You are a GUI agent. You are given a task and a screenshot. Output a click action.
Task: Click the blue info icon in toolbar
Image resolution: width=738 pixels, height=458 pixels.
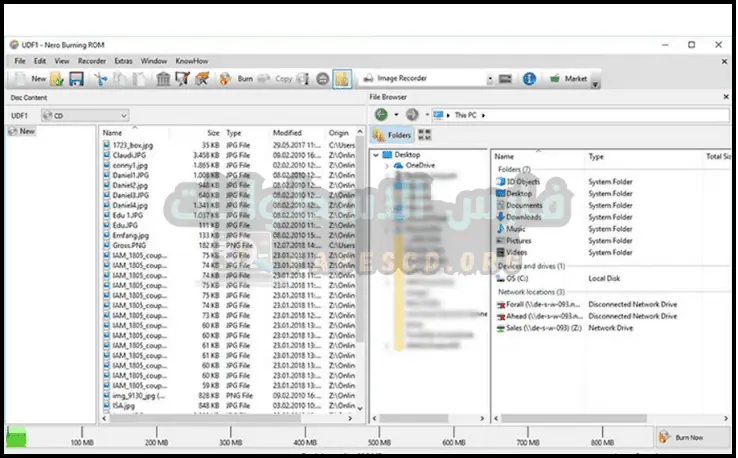click(529, 78)
